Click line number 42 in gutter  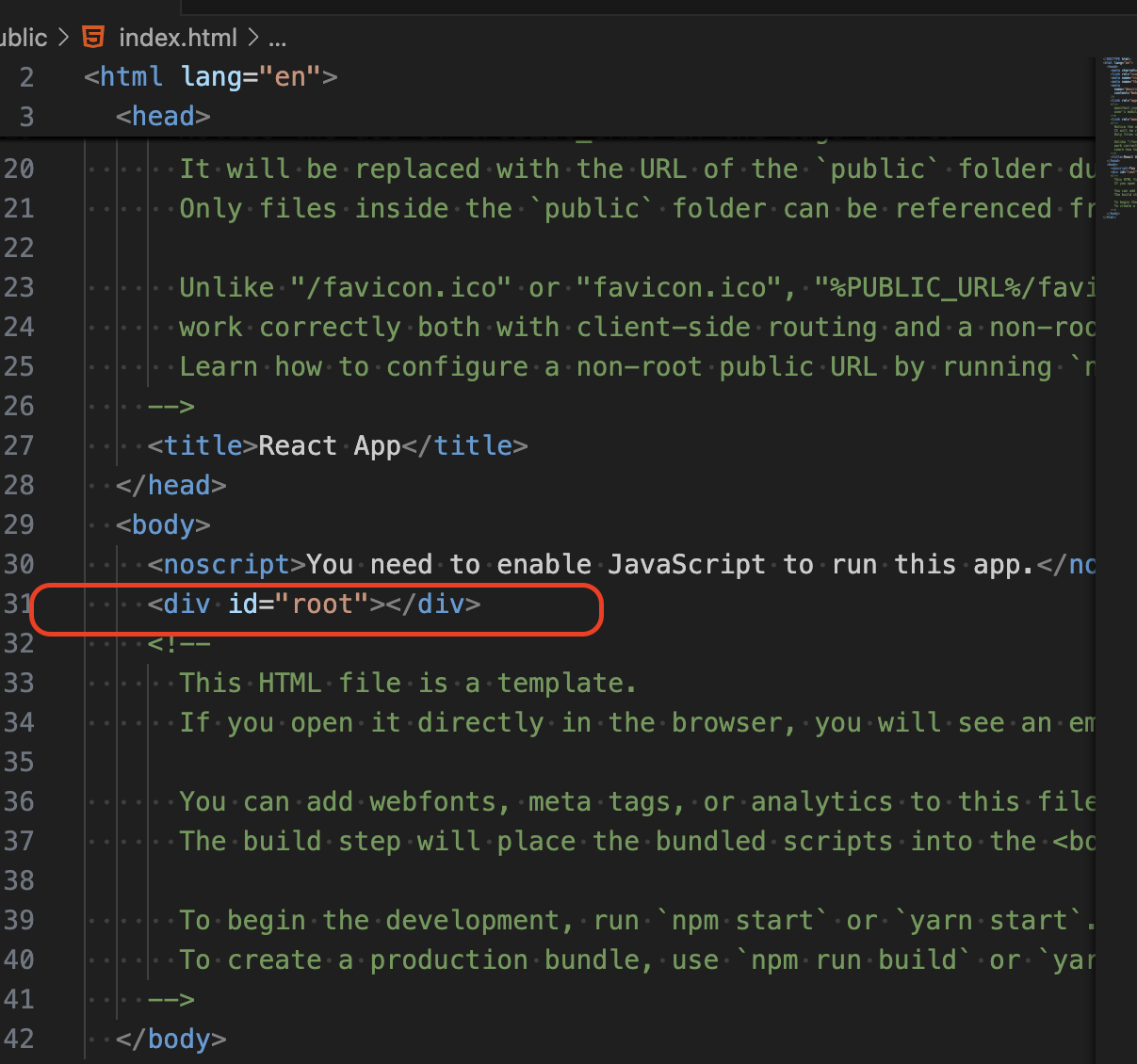[19, 1039]
